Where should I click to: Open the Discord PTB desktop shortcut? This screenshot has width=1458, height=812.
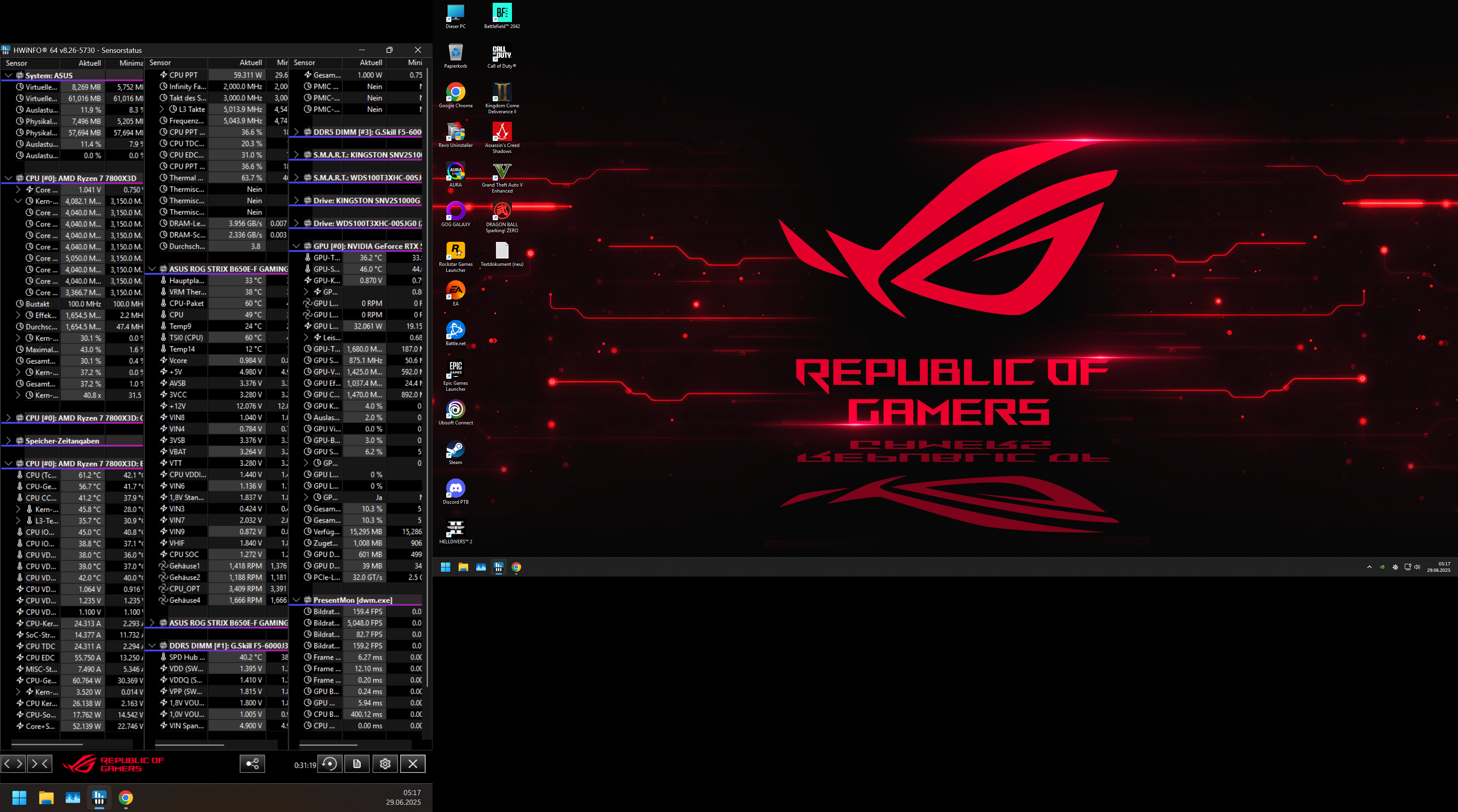pos(456,489)
